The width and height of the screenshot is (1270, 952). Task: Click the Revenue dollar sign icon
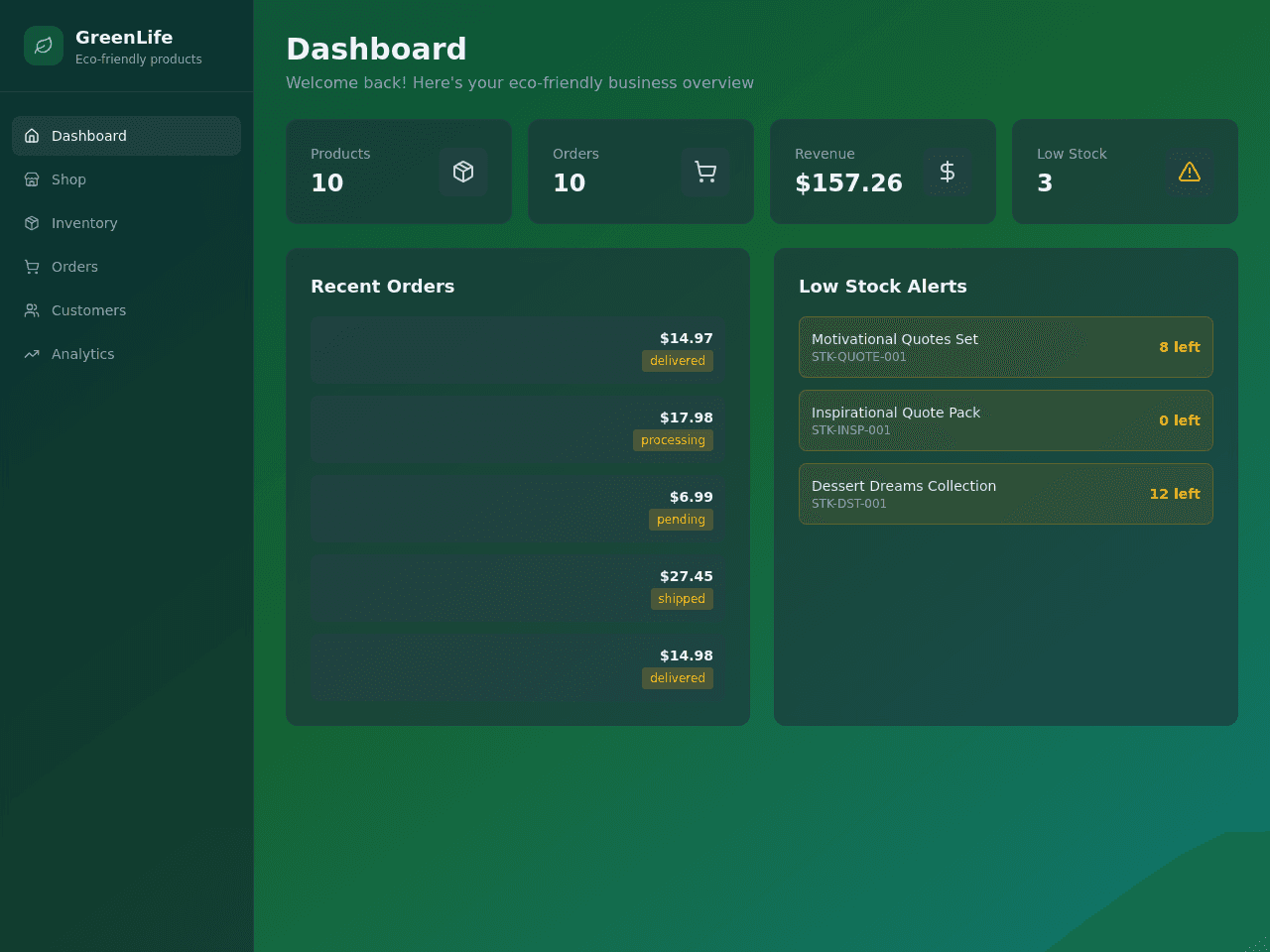click(x=948, y=172)
